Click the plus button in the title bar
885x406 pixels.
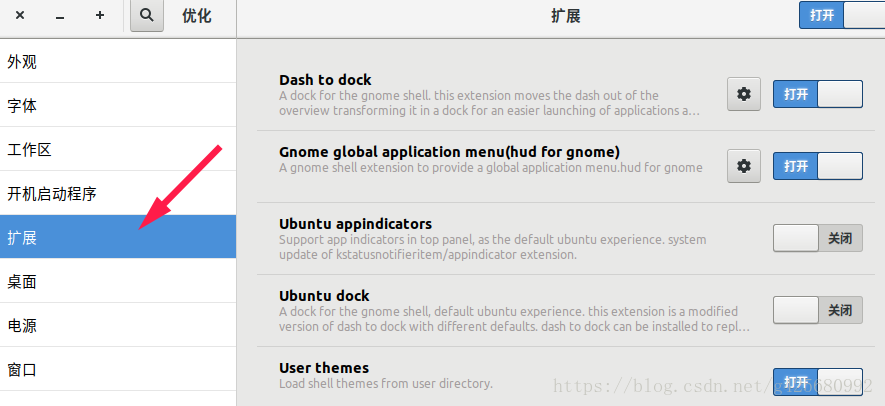(x=100, y=16)
